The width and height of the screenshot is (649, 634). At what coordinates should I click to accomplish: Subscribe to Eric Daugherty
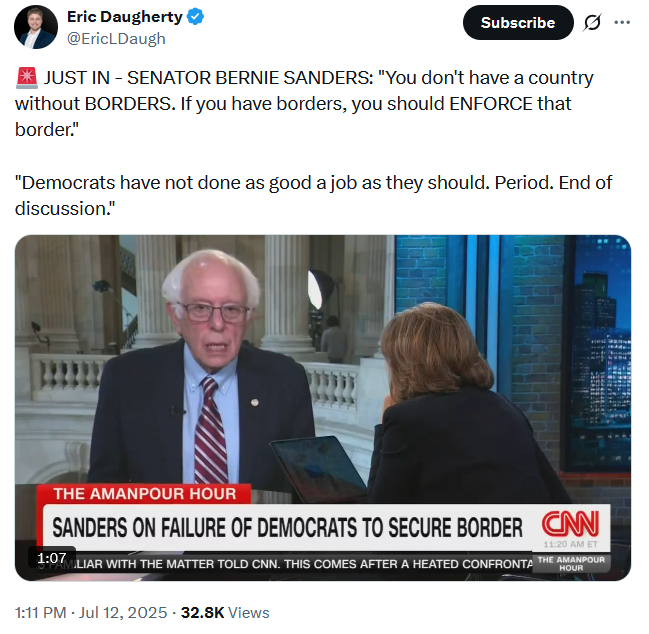click(518, 23)
